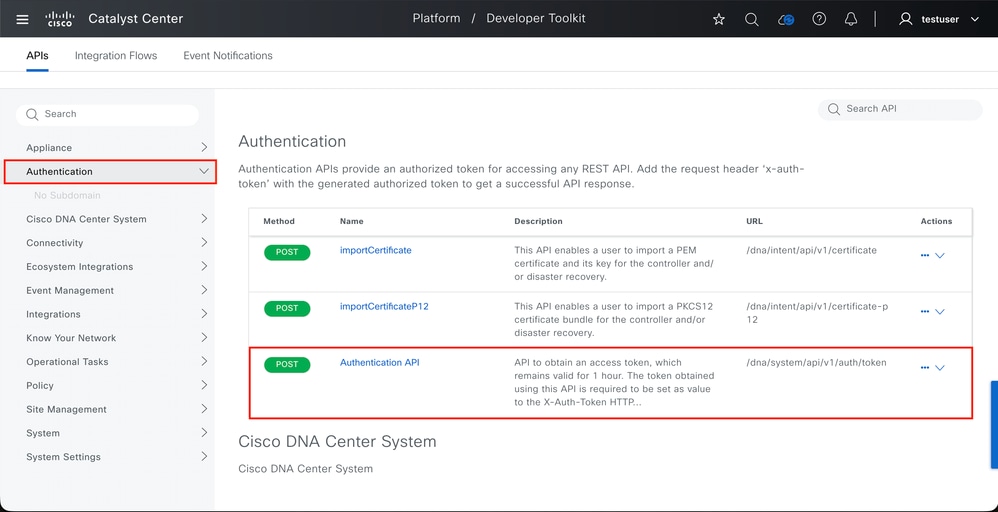Click the POST badge for importCertificateP12
Viewport: 998px width, 512px height.
coord(287,308)
